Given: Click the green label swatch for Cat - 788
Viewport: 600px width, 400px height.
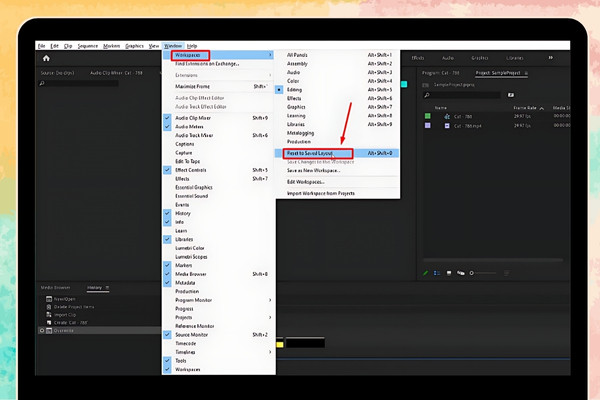Looking at the screenshot, I should tap(428, 116).
